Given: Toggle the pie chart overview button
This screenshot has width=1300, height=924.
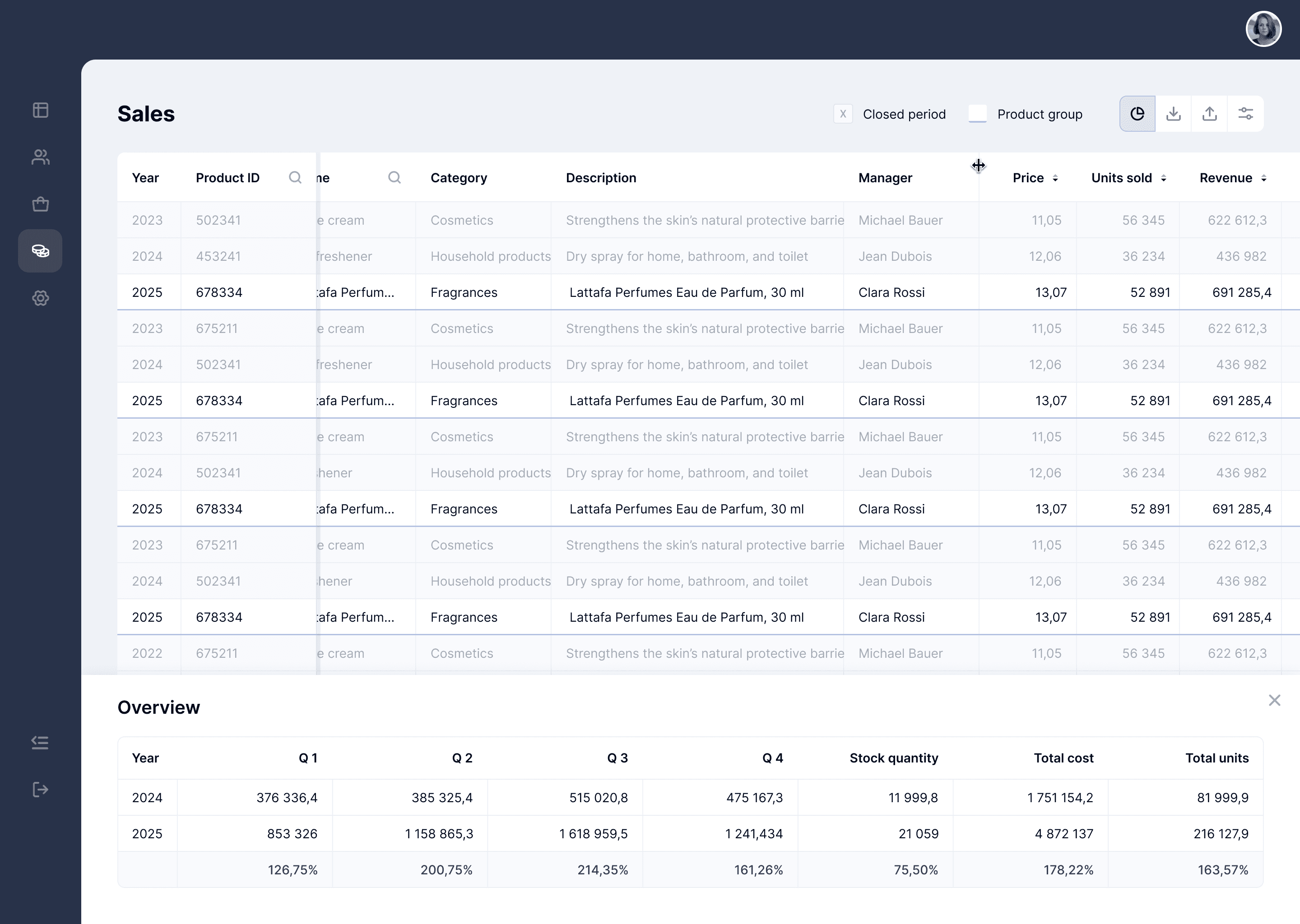Looking at the screenshot, I should (x=1137, y=114).
